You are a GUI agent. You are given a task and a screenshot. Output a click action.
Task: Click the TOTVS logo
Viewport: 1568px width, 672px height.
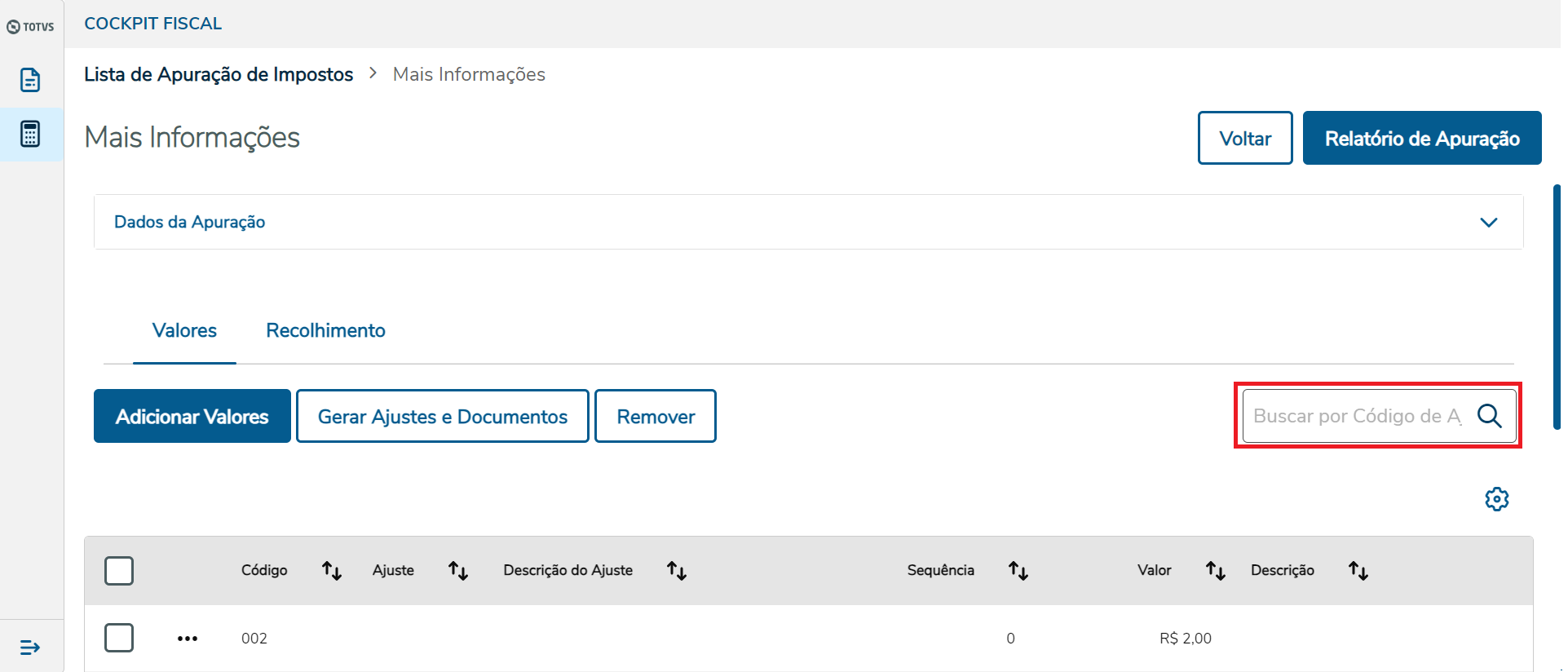31,27
